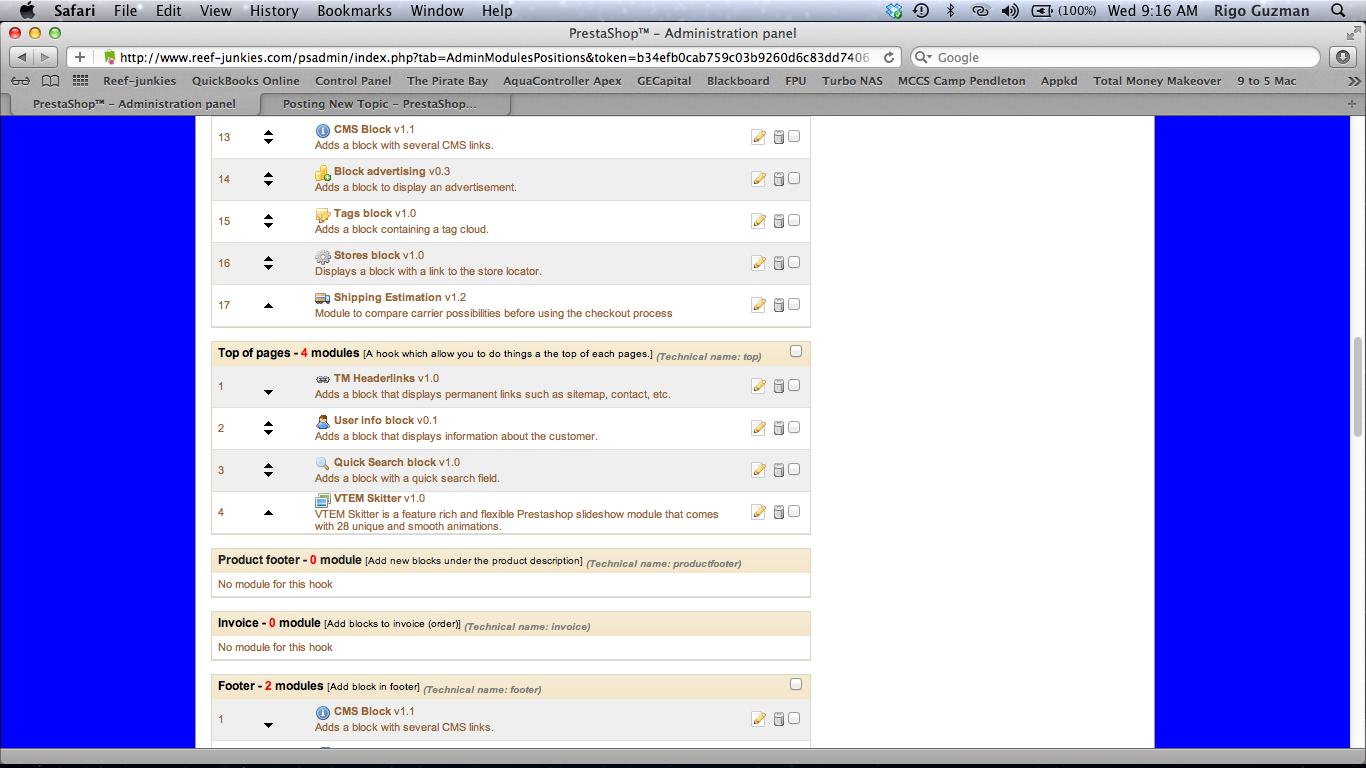Trash the Quick Search block
1366x768 pixels.
click(x=779, y=470)
